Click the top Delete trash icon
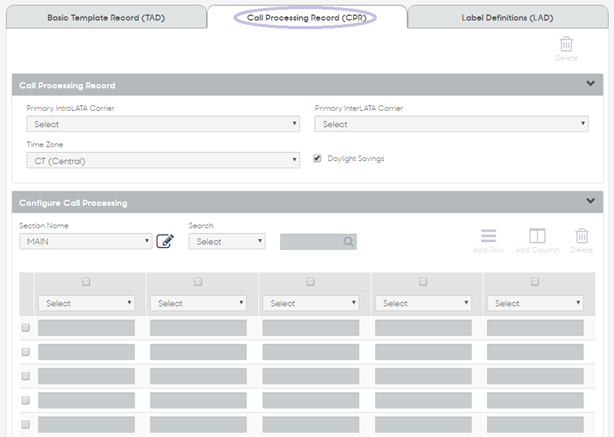 point(566,44)
